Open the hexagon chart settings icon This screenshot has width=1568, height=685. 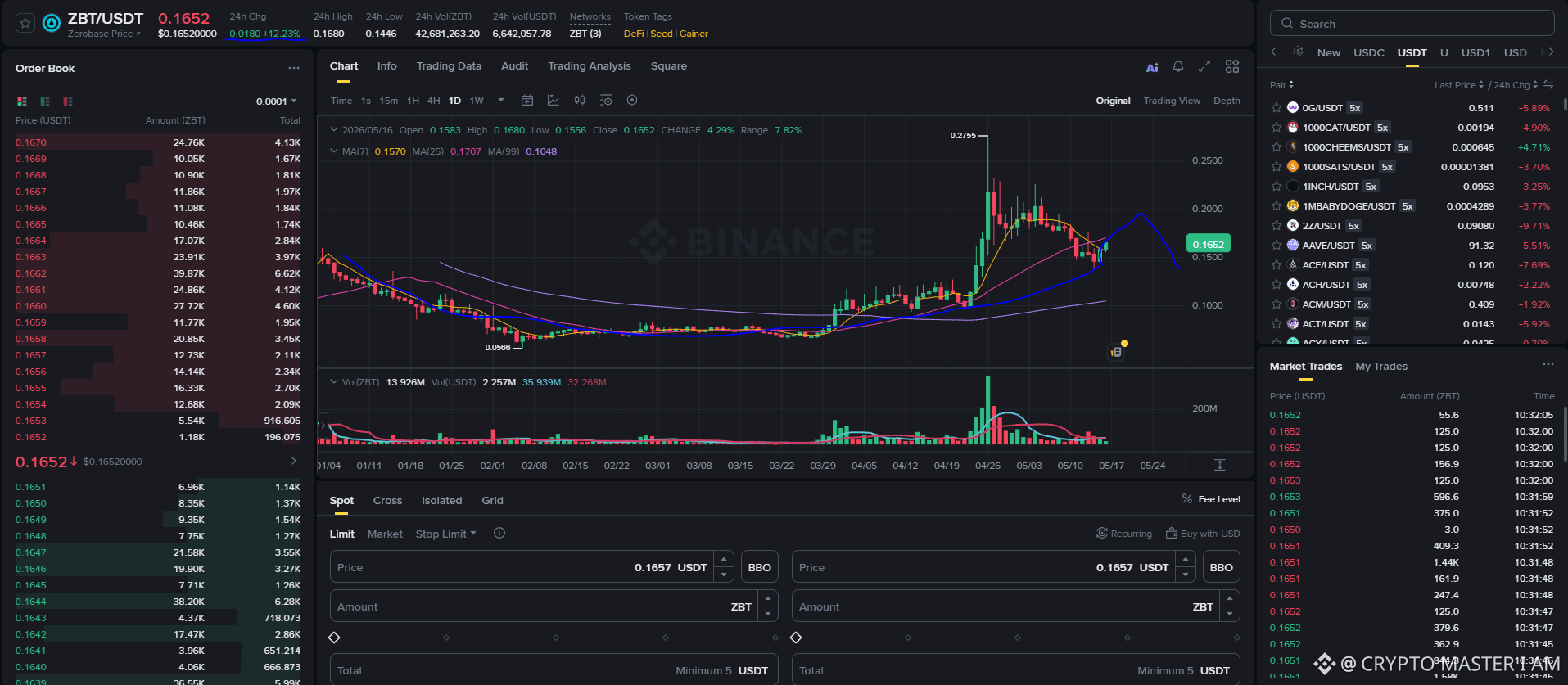click(632, 100)
